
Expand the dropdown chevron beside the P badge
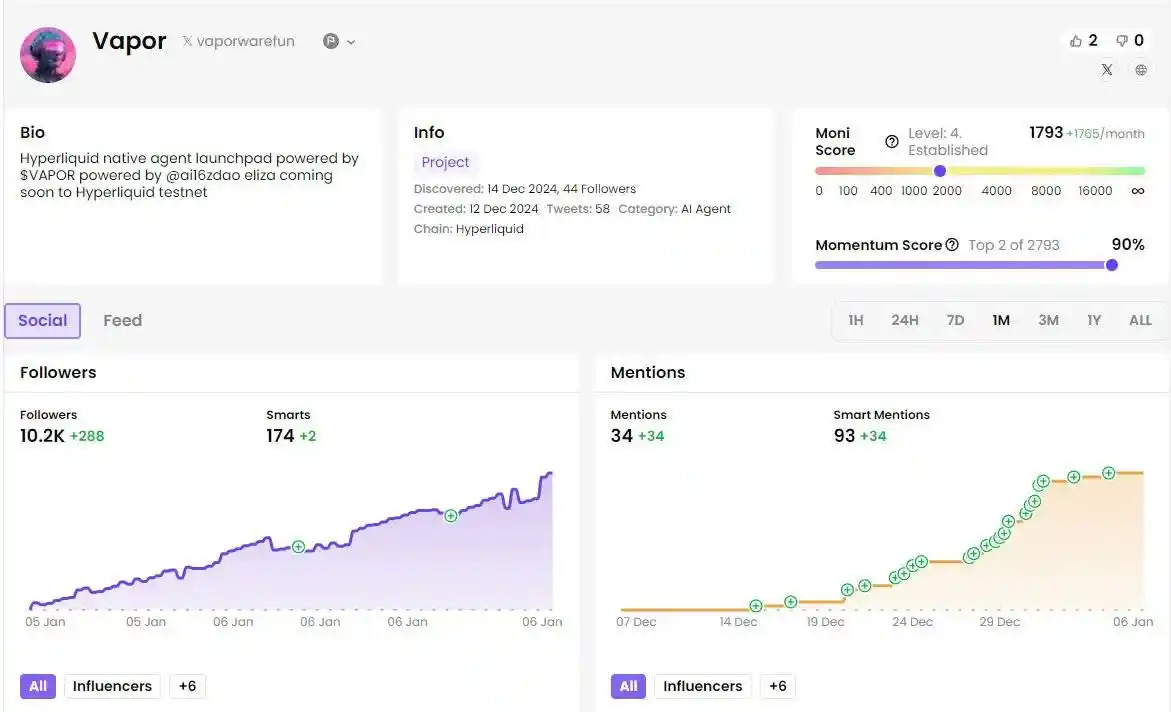(351, 42)
